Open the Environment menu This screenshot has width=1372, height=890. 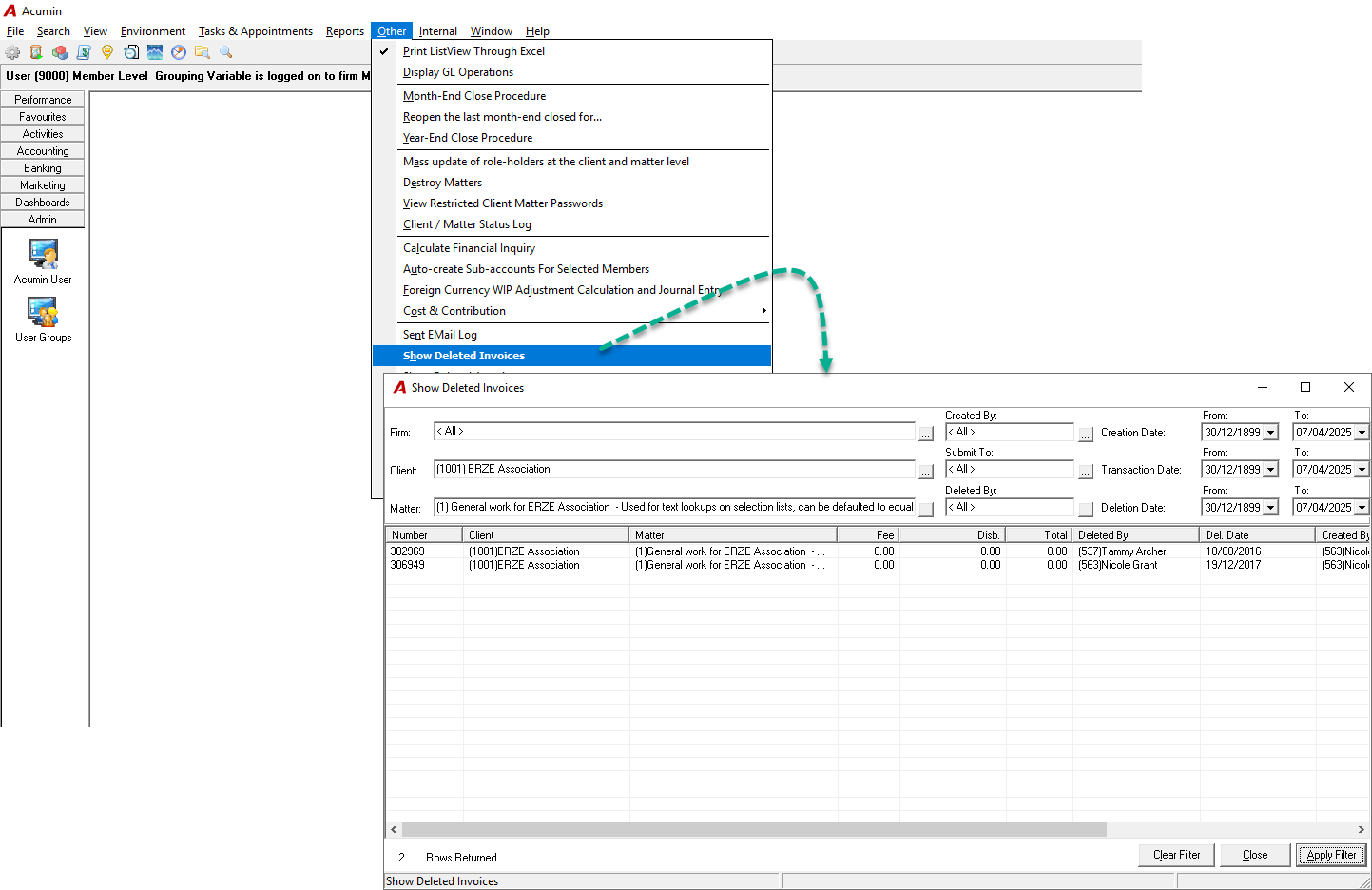pyautogui.click(x=152, y=31)
